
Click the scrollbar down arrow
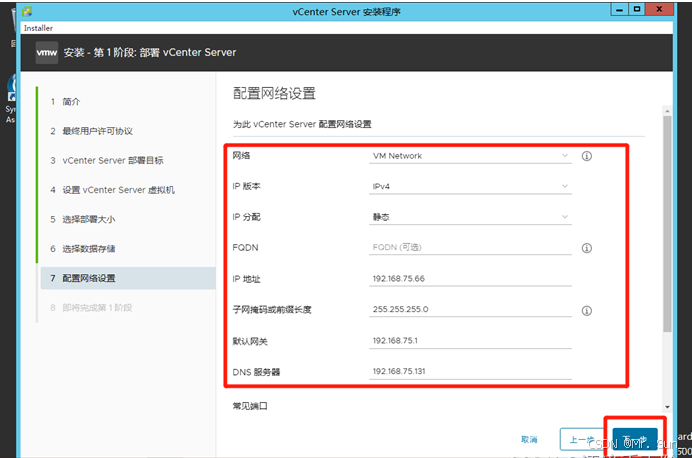coord(667,407)
